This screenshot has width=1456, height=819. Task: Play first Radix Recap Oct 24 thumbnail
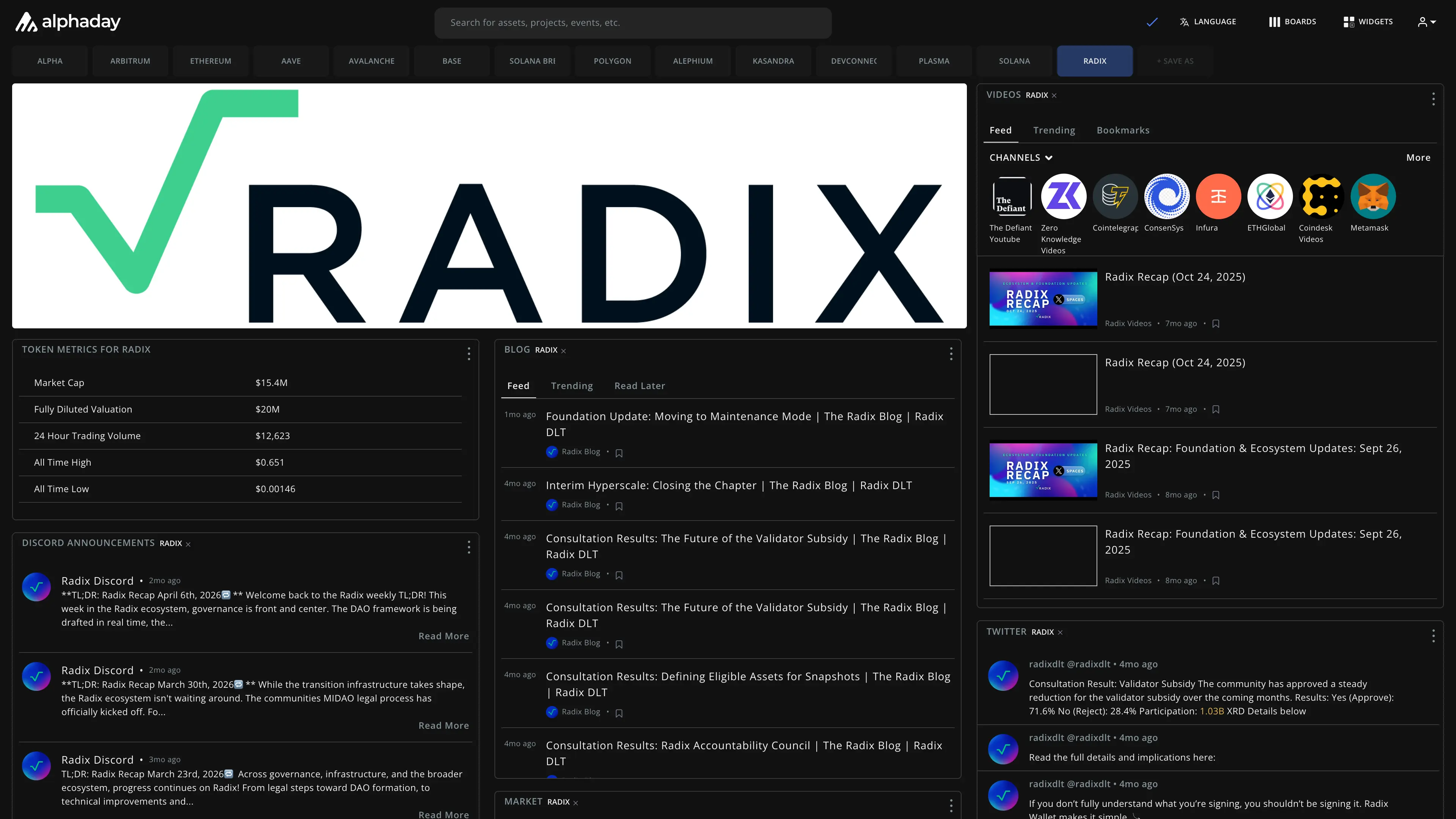tap(1043, 298)
